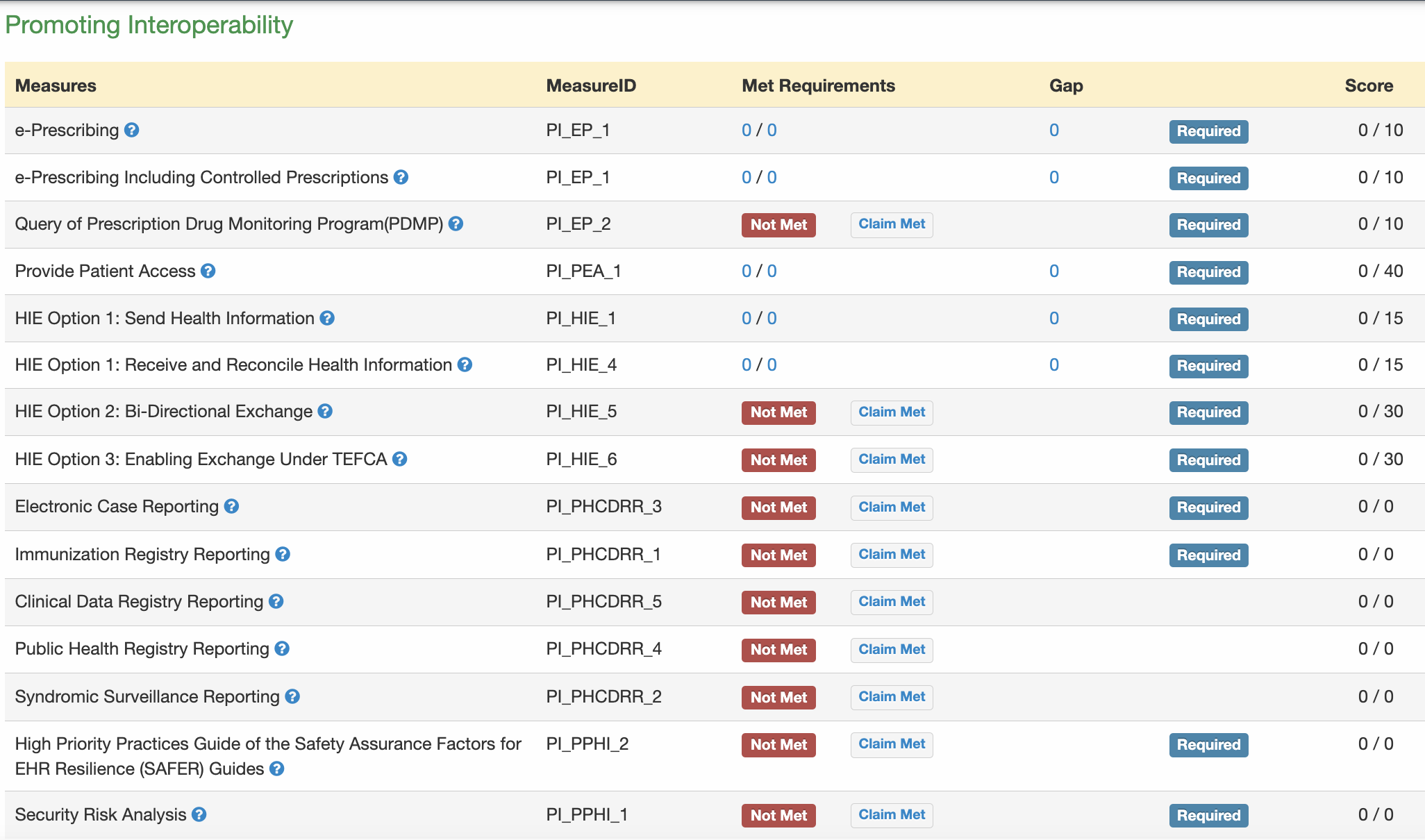The height and width of the screenshot is (840, 1425).
Task: Select the PI_PEA_1 measure ID cell
Action: tap(583, 271)
